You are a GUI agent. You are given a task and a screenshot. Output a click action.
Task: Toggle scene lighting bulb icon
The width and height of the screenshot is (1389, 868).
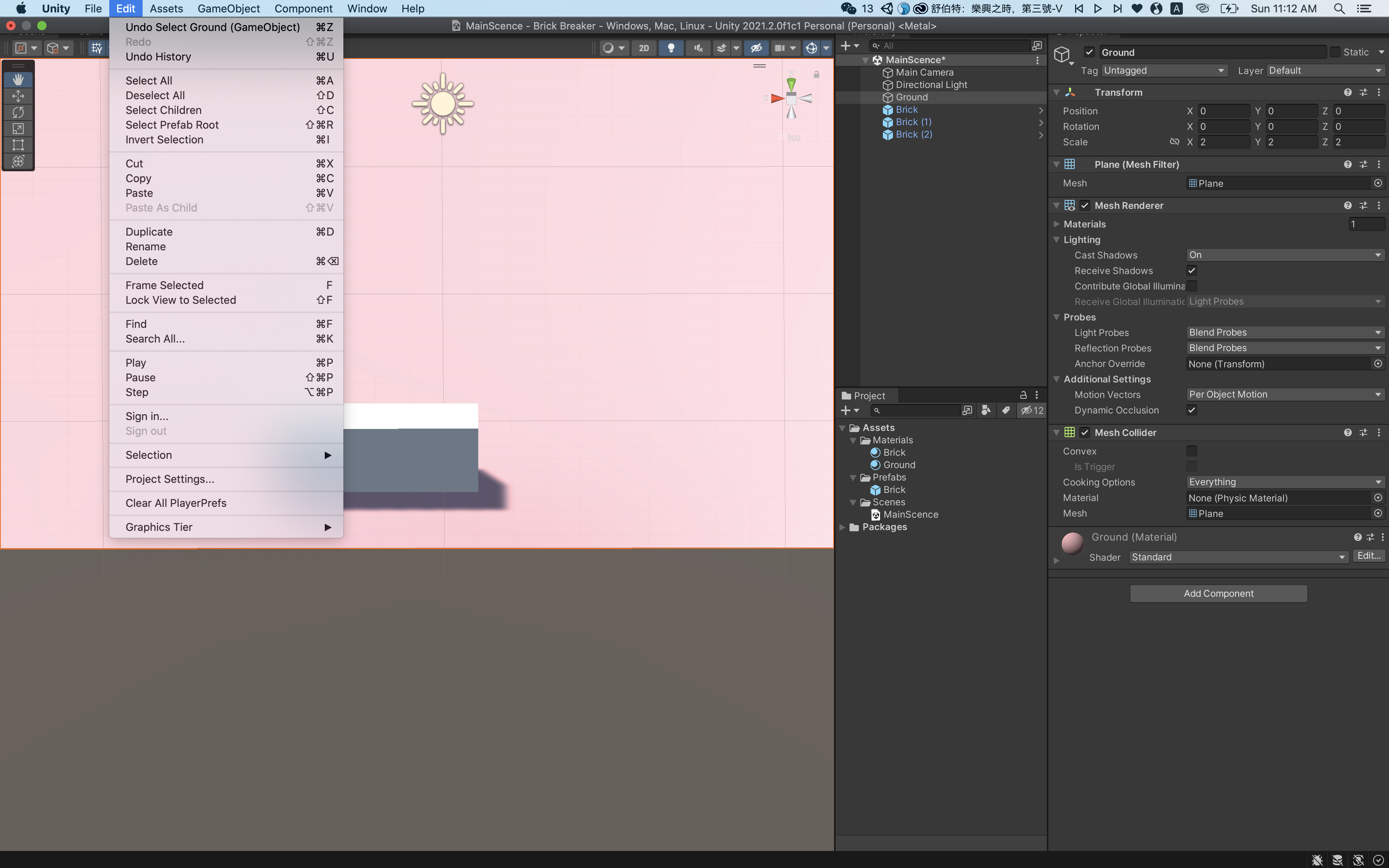tap(670, 48)
